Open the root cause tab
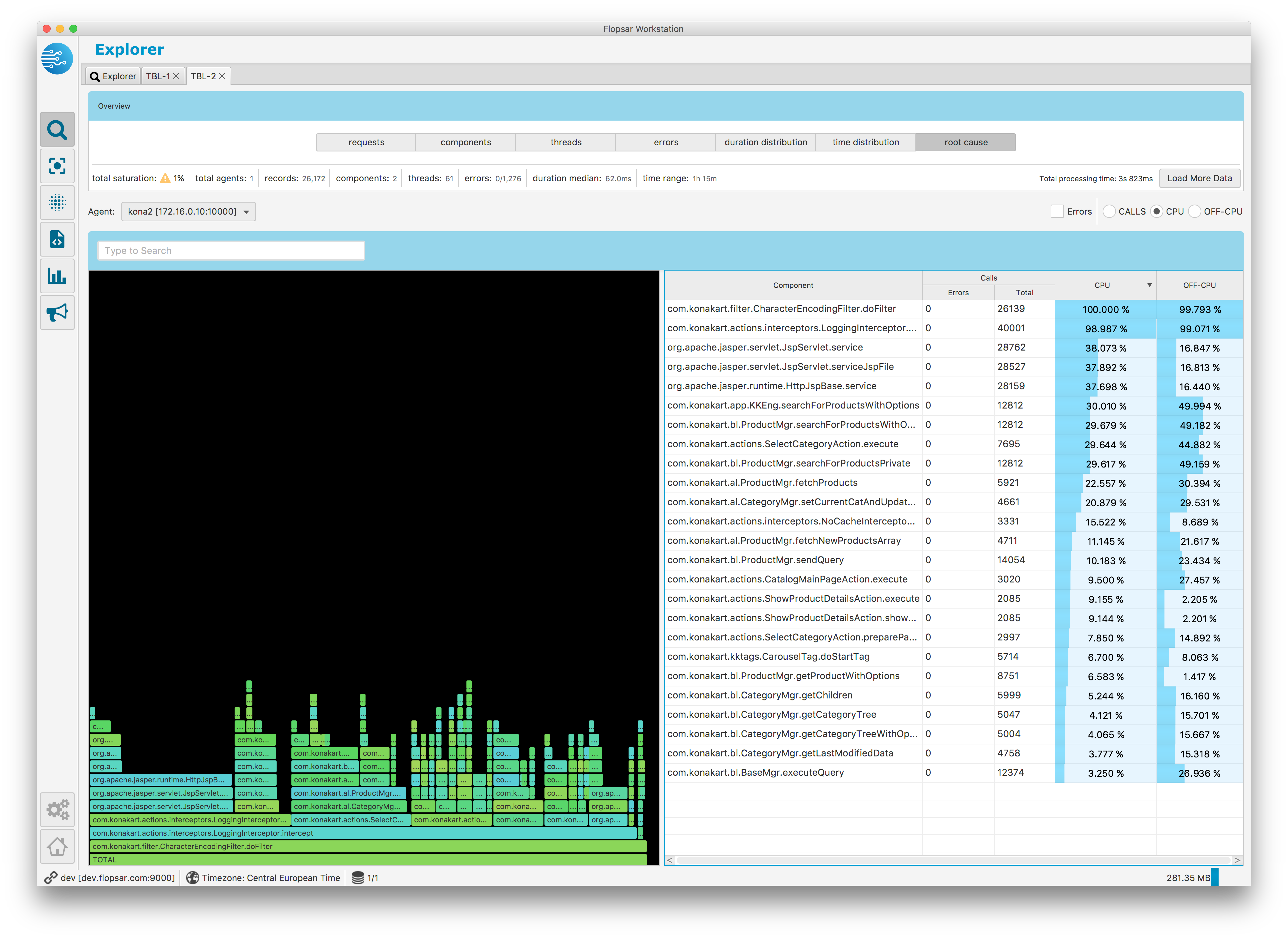The height and width of the screenshot is (939, 1288). pyautogui.click(x=966, y=142)
